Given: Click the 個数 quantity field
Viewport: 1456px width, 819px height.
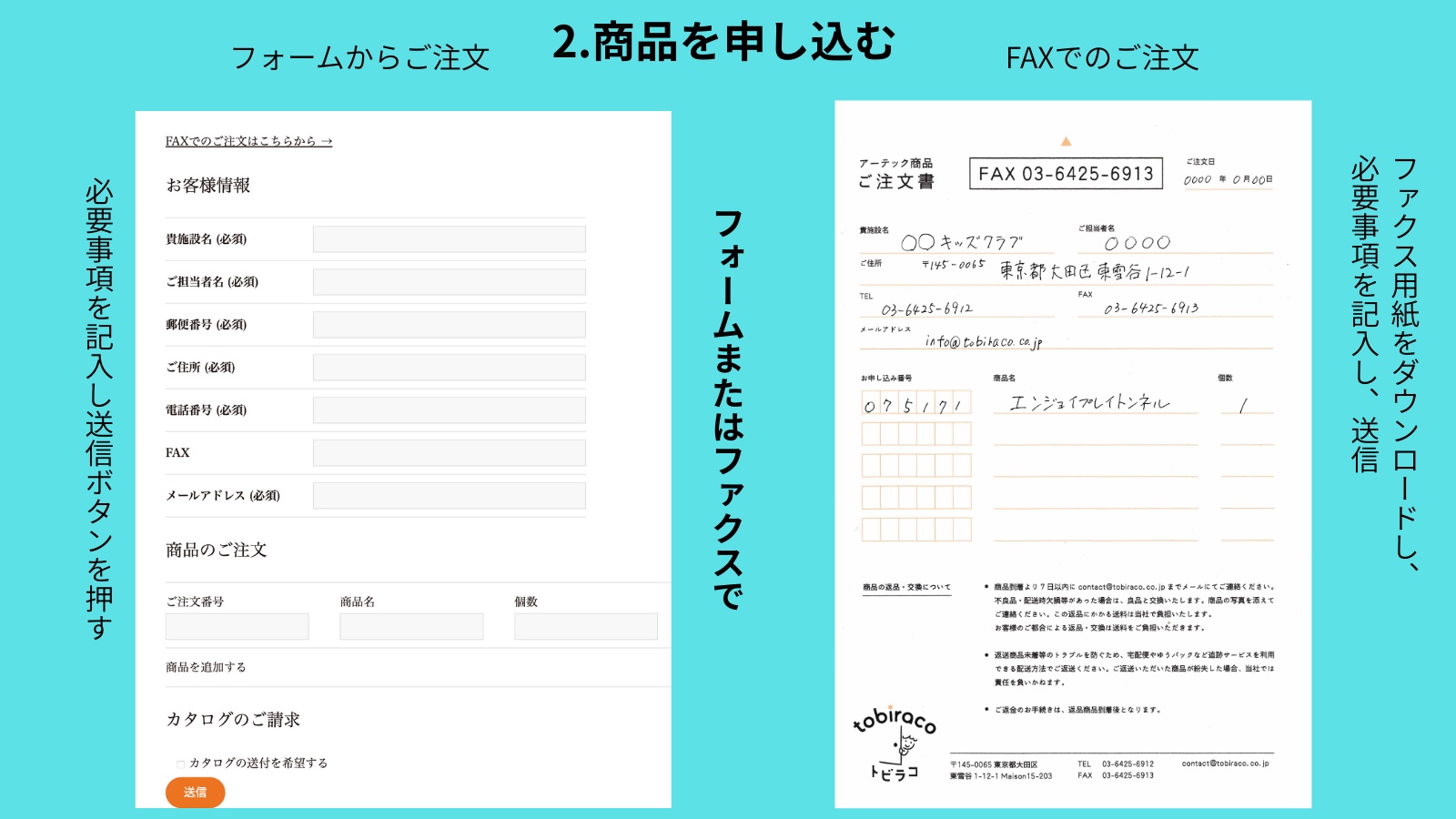Looking at the screenshot, I should point(585,626).
